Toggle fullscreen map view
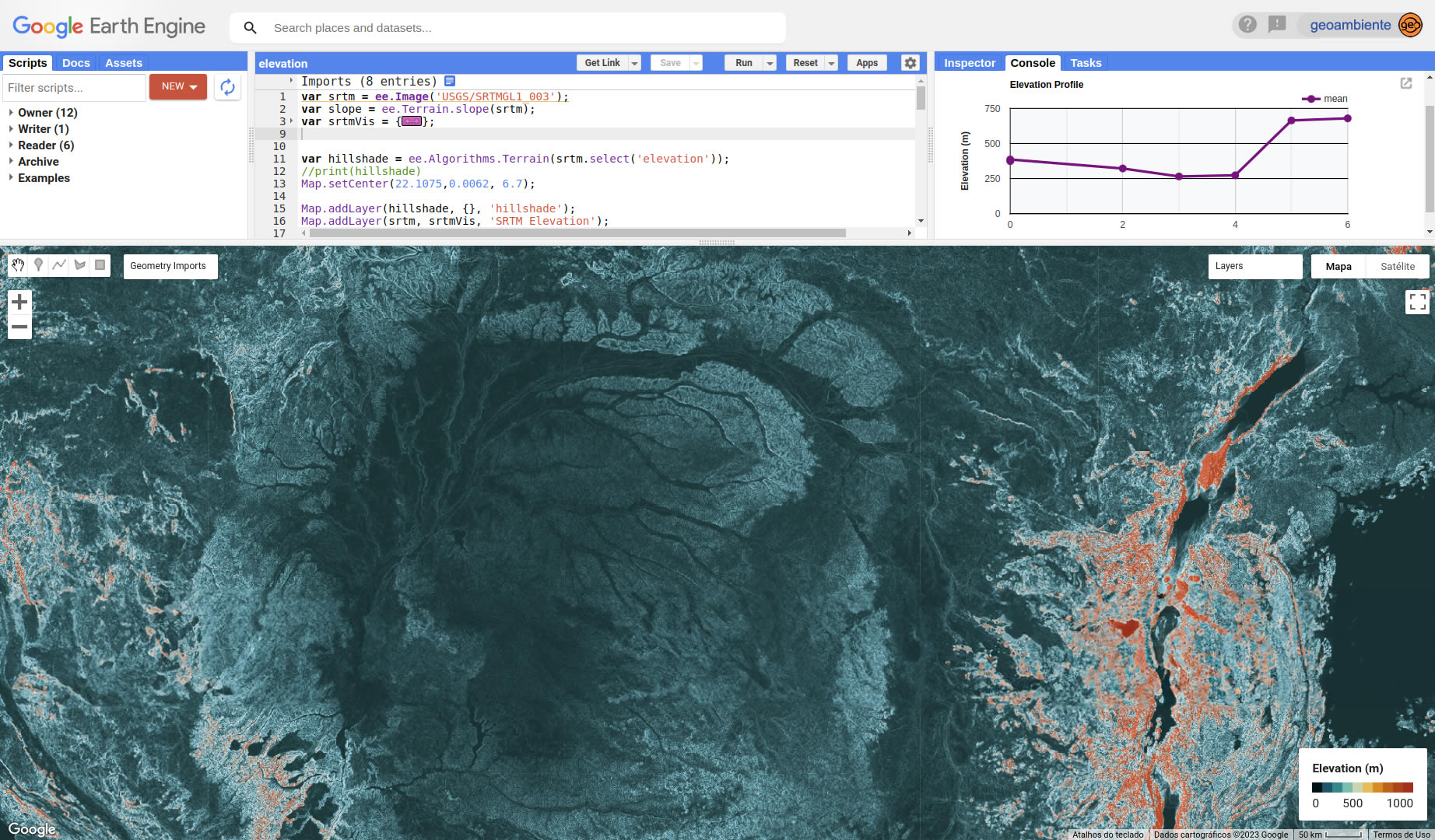 [1417, 302]
